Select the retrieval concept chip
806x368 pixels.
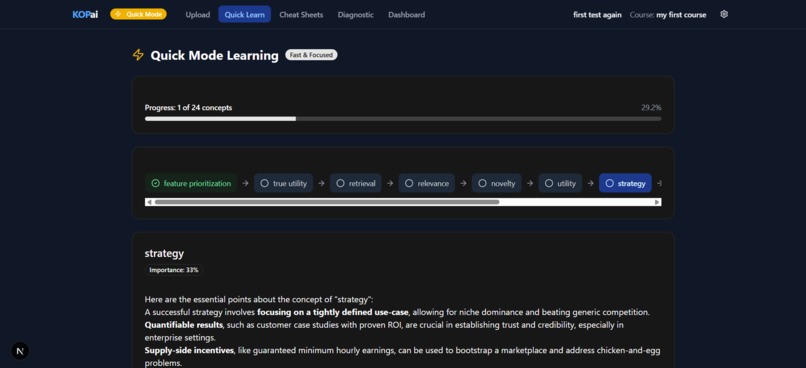point(356,183)
